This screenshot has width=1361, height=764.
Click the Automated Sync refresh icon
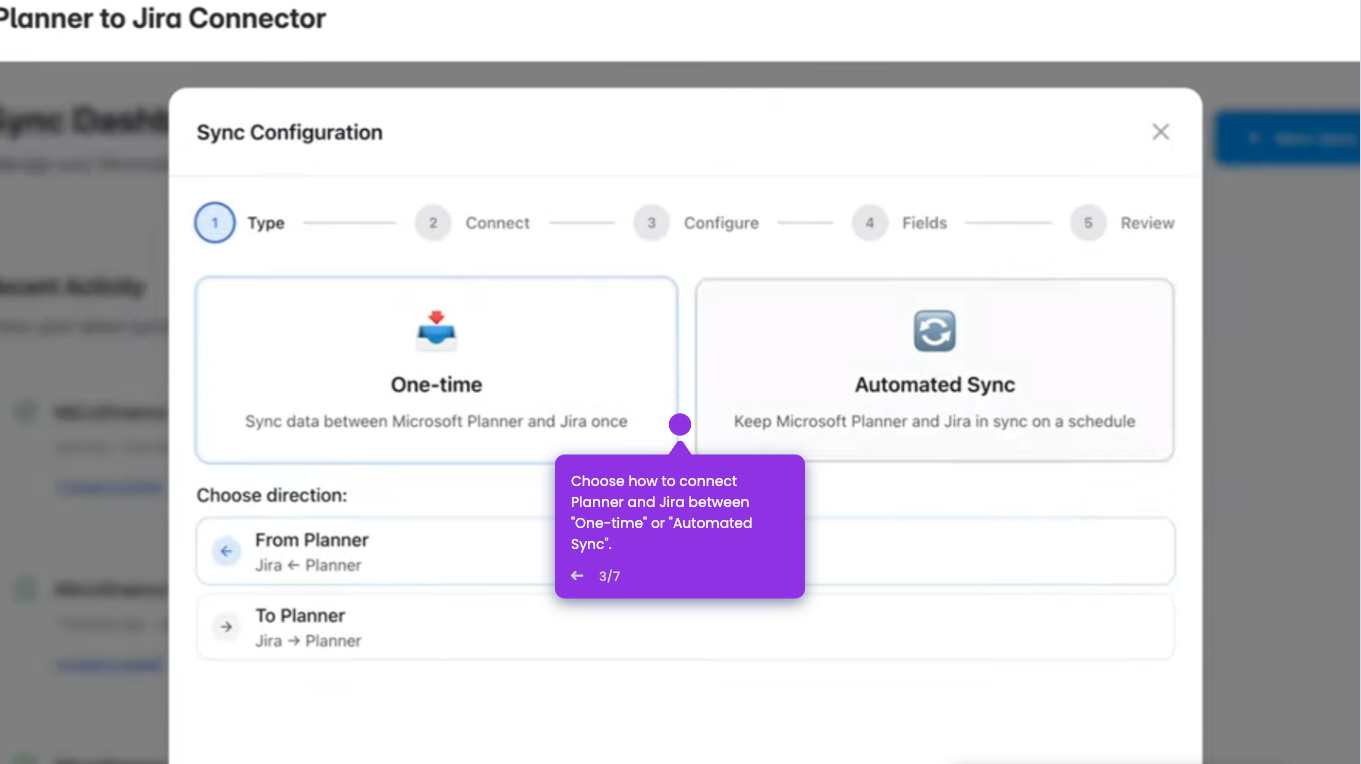(935, 331)
